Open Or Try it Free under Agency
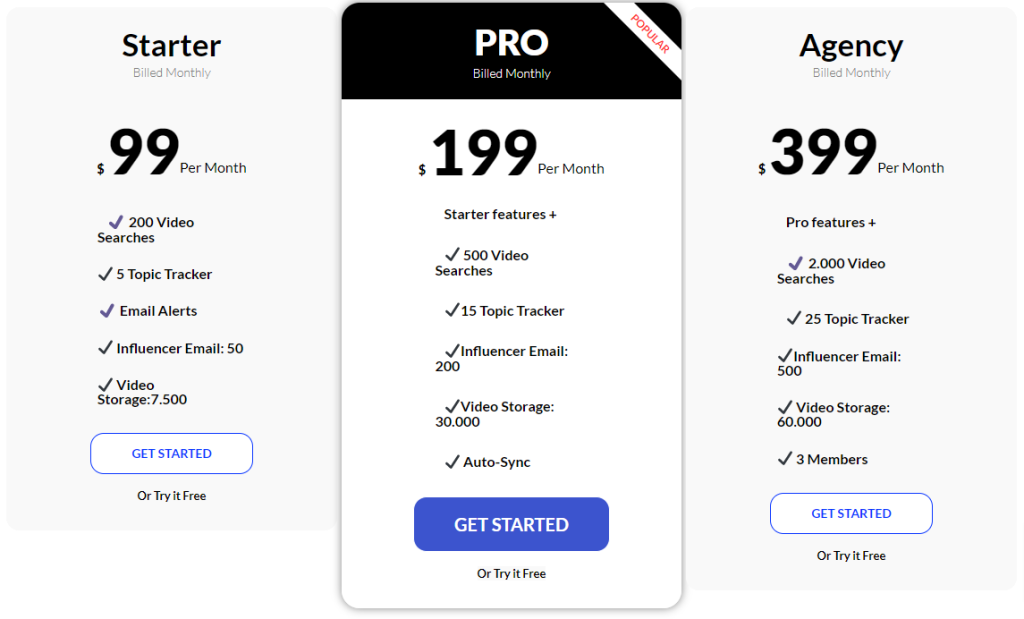The image size is (1024, 619). pos(851,556)
